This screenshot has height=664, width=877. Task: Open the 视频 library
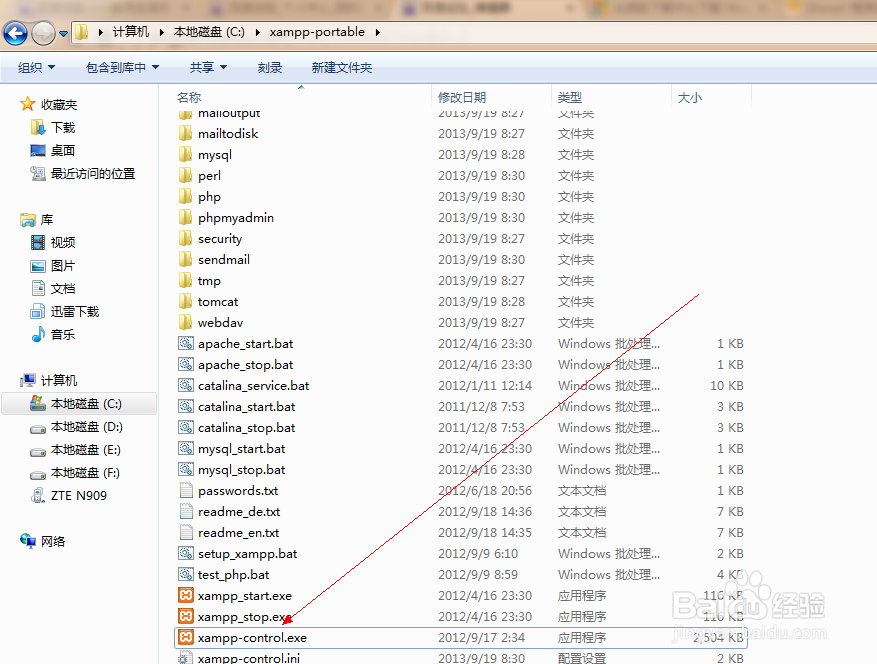[53, 242]
